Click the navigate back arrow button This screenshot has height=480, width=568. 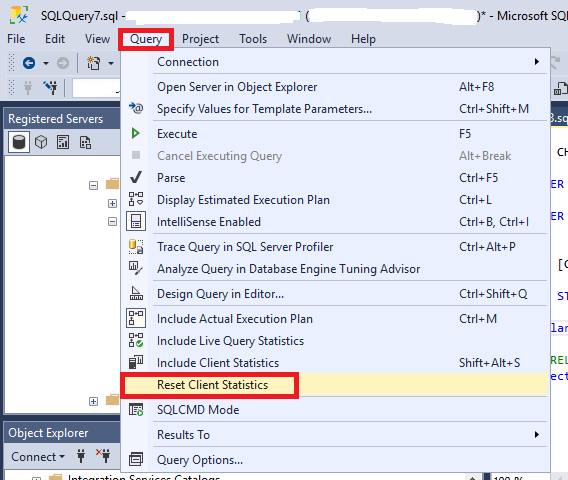click(x=29, y=63)
